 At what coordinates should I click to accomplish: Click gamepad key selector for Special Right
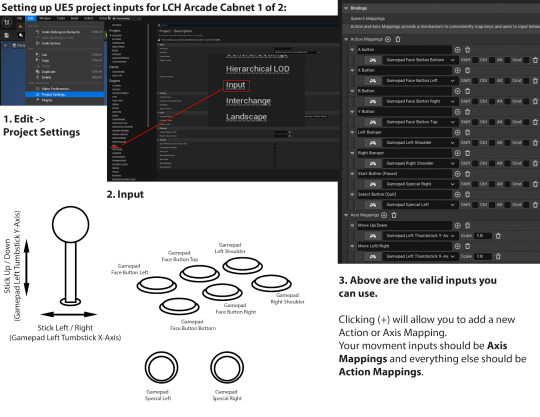tap(373, 184)
